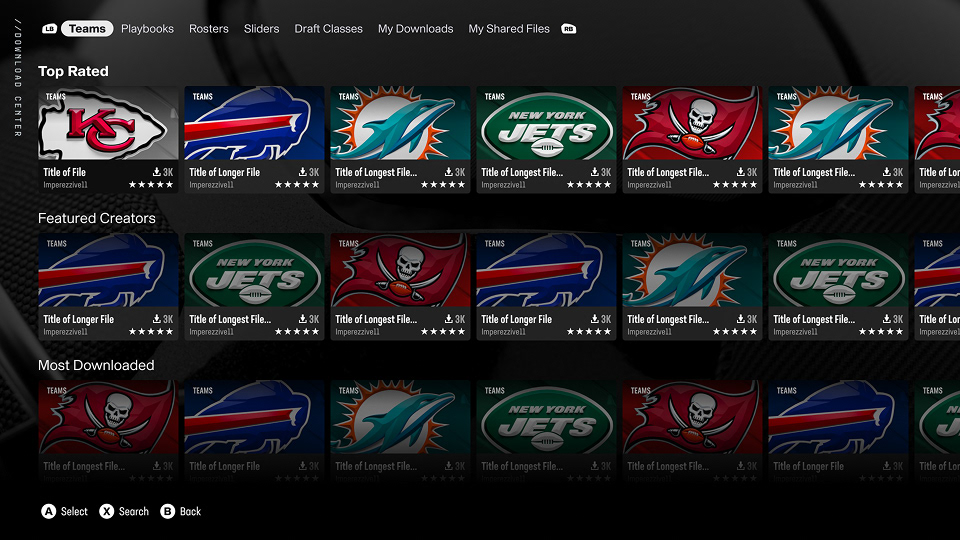960x540 pixels.
Task: Go to the Sliders tab
Action: click(x=261, y=29)
